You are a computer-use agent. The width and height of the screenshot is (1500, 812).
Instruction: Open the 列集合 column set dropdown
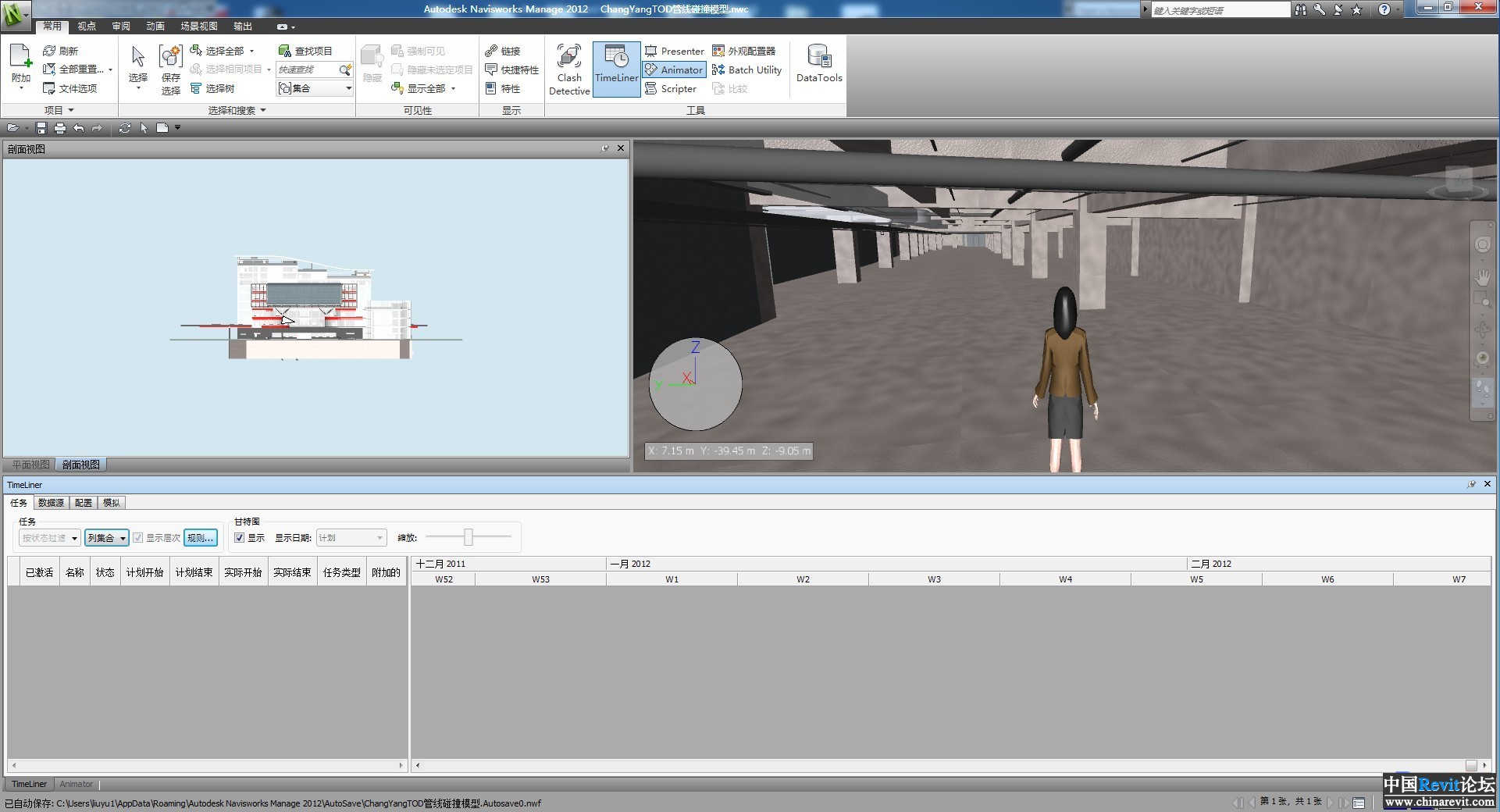(106, 538)
